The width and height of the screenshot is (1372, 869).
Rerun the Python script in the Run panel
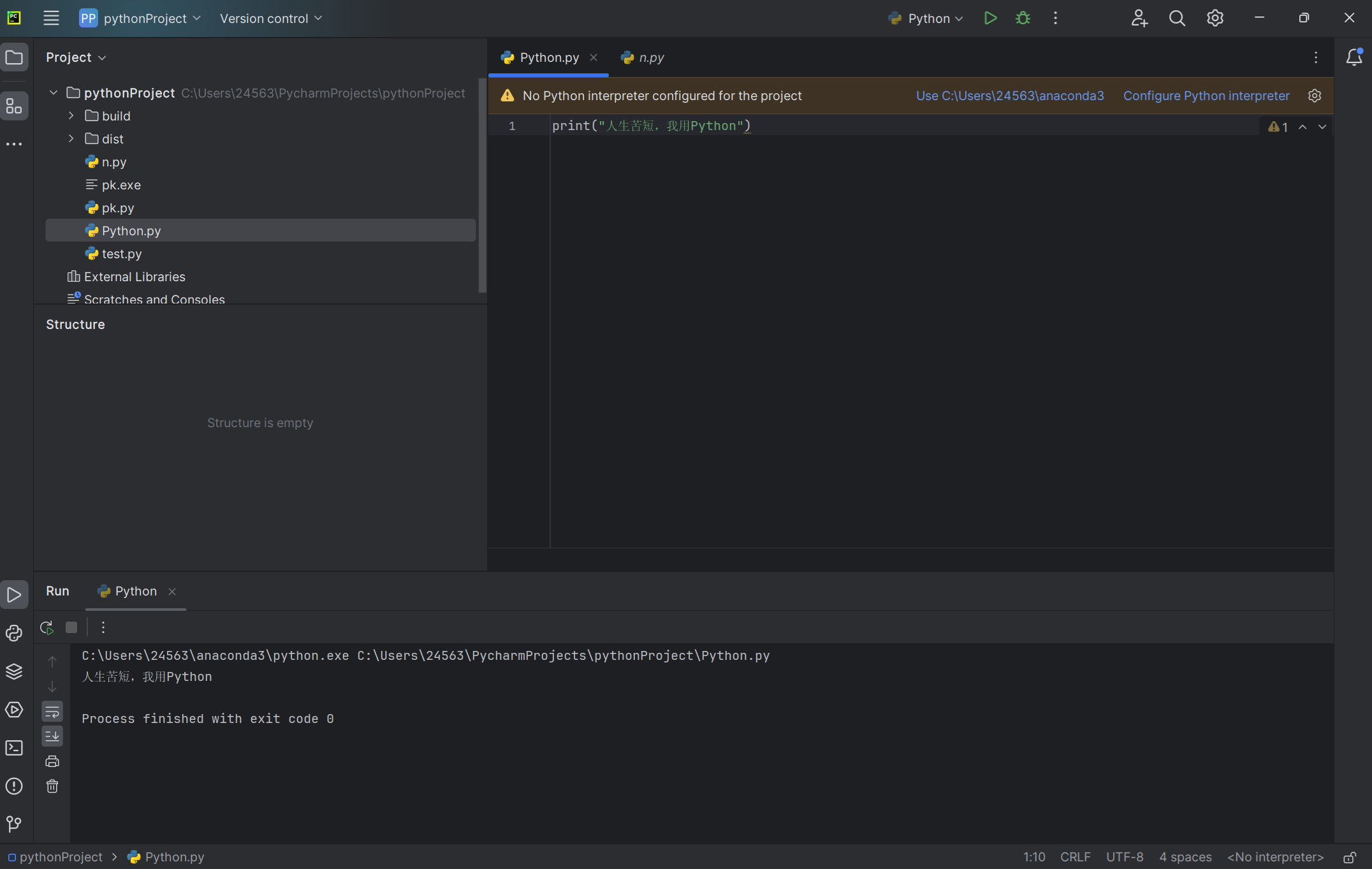(x=47, y=627)
